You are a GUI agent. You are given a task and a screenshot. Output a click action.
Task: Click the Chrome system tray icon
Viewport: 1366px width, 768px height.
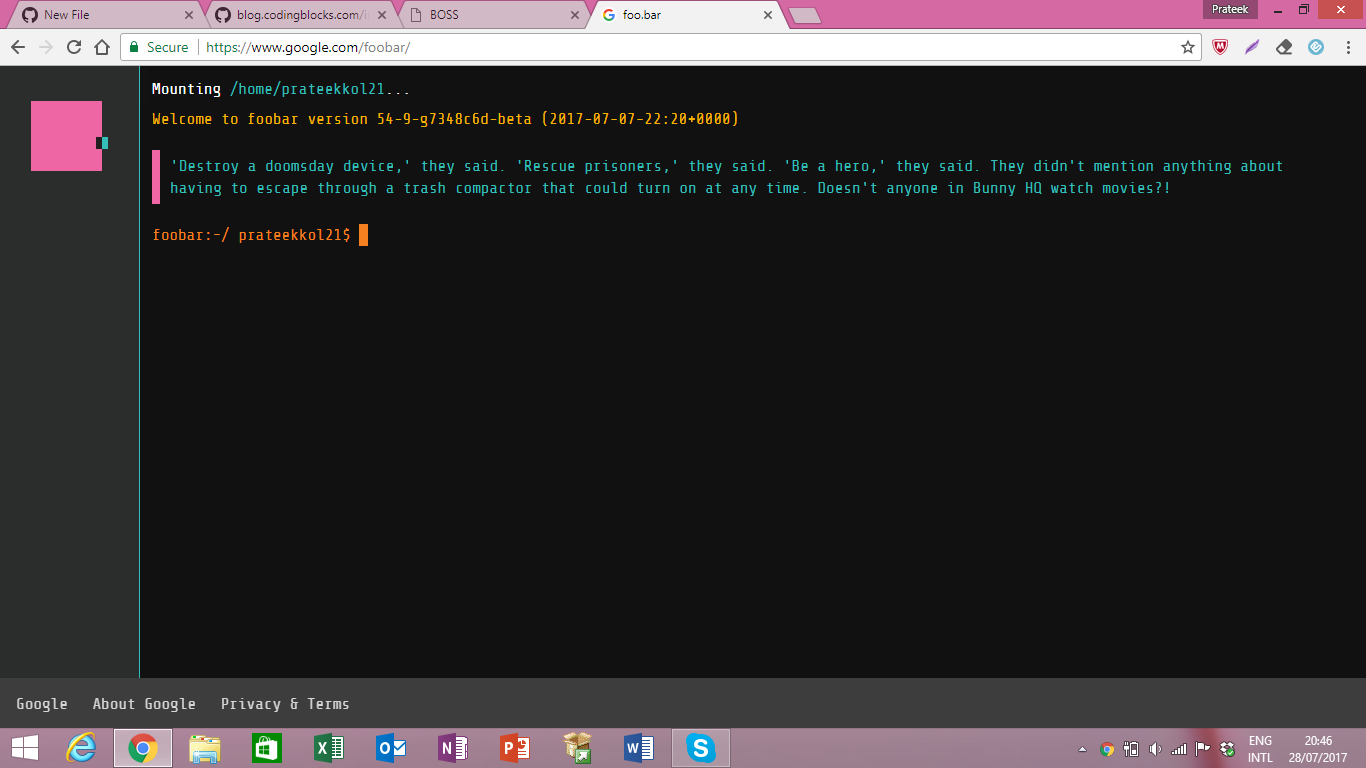[1107, 749]
